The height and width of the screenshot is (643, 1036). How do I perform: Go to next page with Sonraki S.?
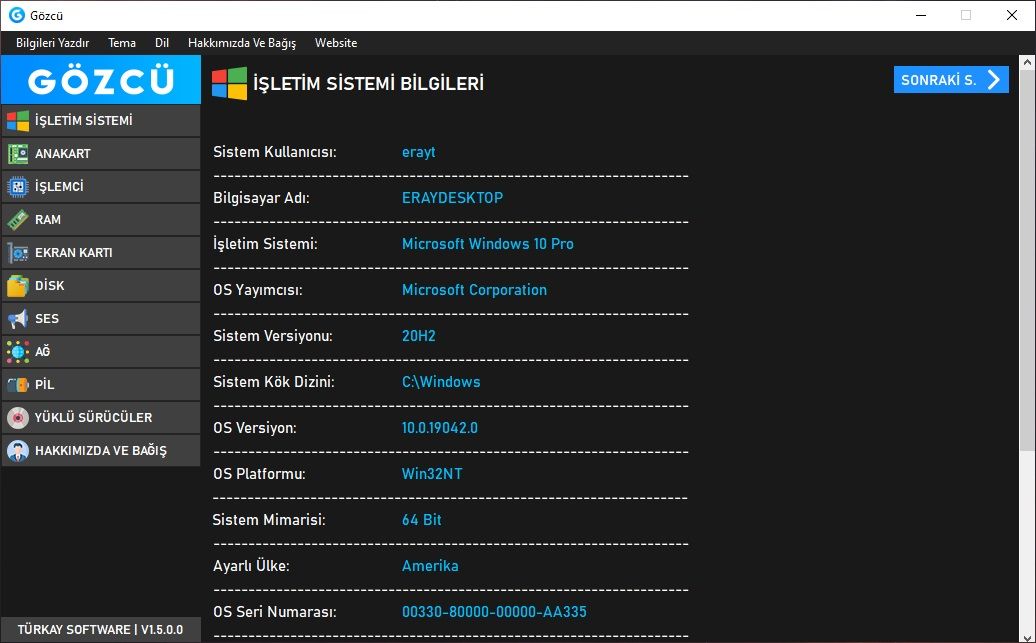951,80
